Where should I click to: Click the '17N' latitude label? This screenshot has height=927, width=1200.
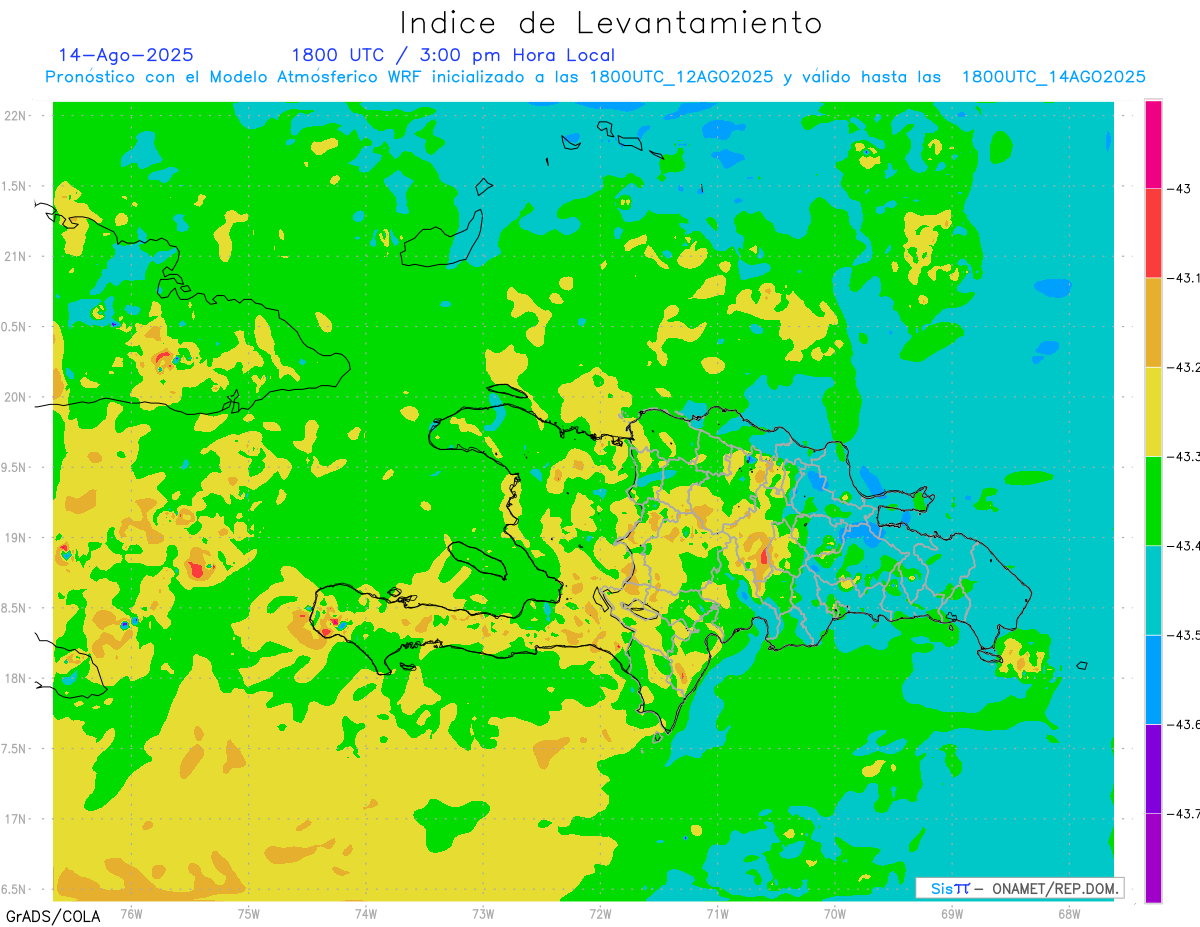[x=17, y=819]
